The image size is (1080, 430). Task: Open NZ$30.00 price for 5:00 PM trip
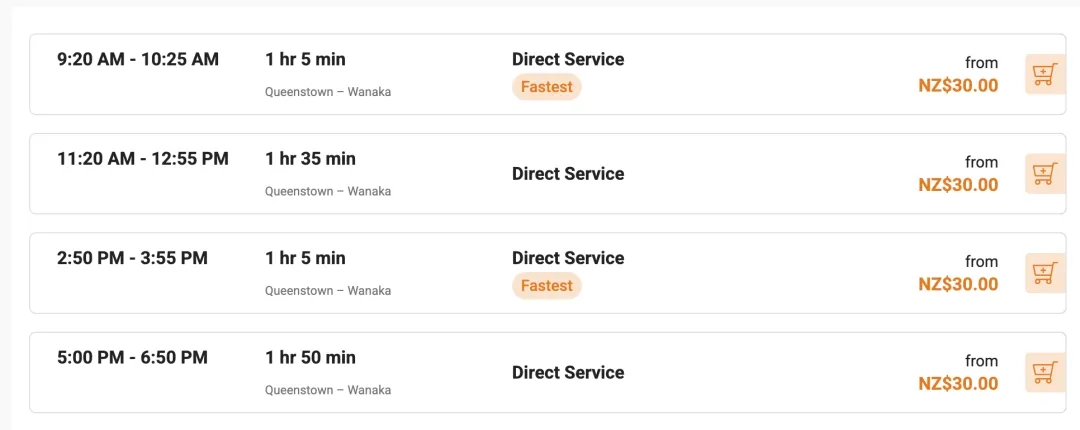pos(958,383)
